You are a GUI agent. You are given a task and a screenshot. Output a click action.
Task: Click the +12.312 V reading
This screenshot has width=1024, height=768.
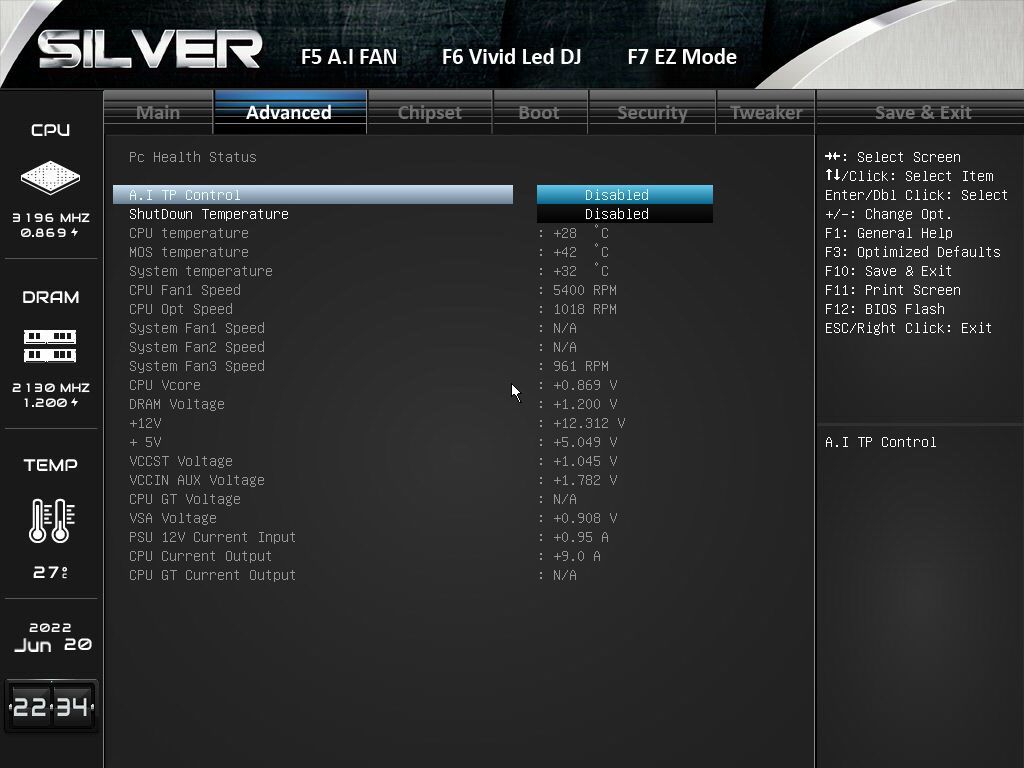pyautogui.click(x=589, y=423)
